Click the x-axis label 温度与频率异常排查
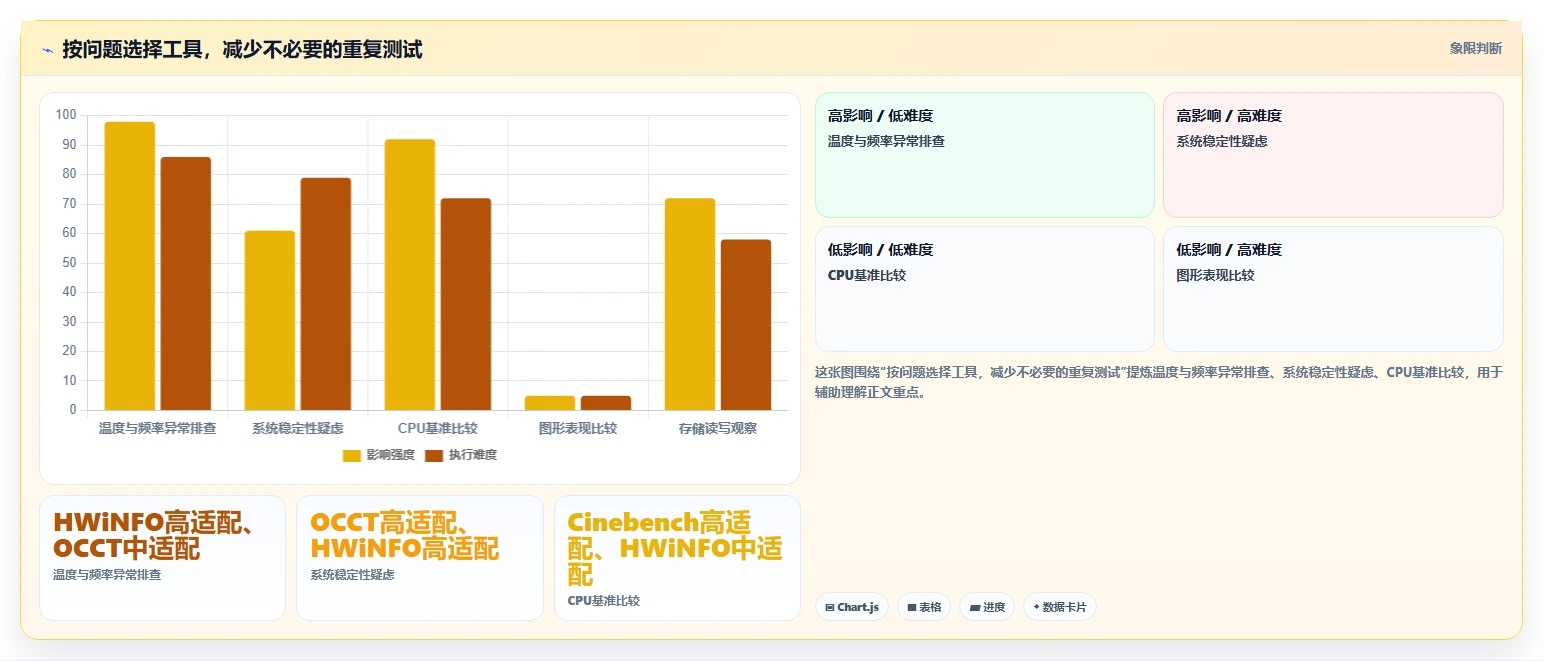1543x661 pixels. pyautogui.click(x=158, y=428)
